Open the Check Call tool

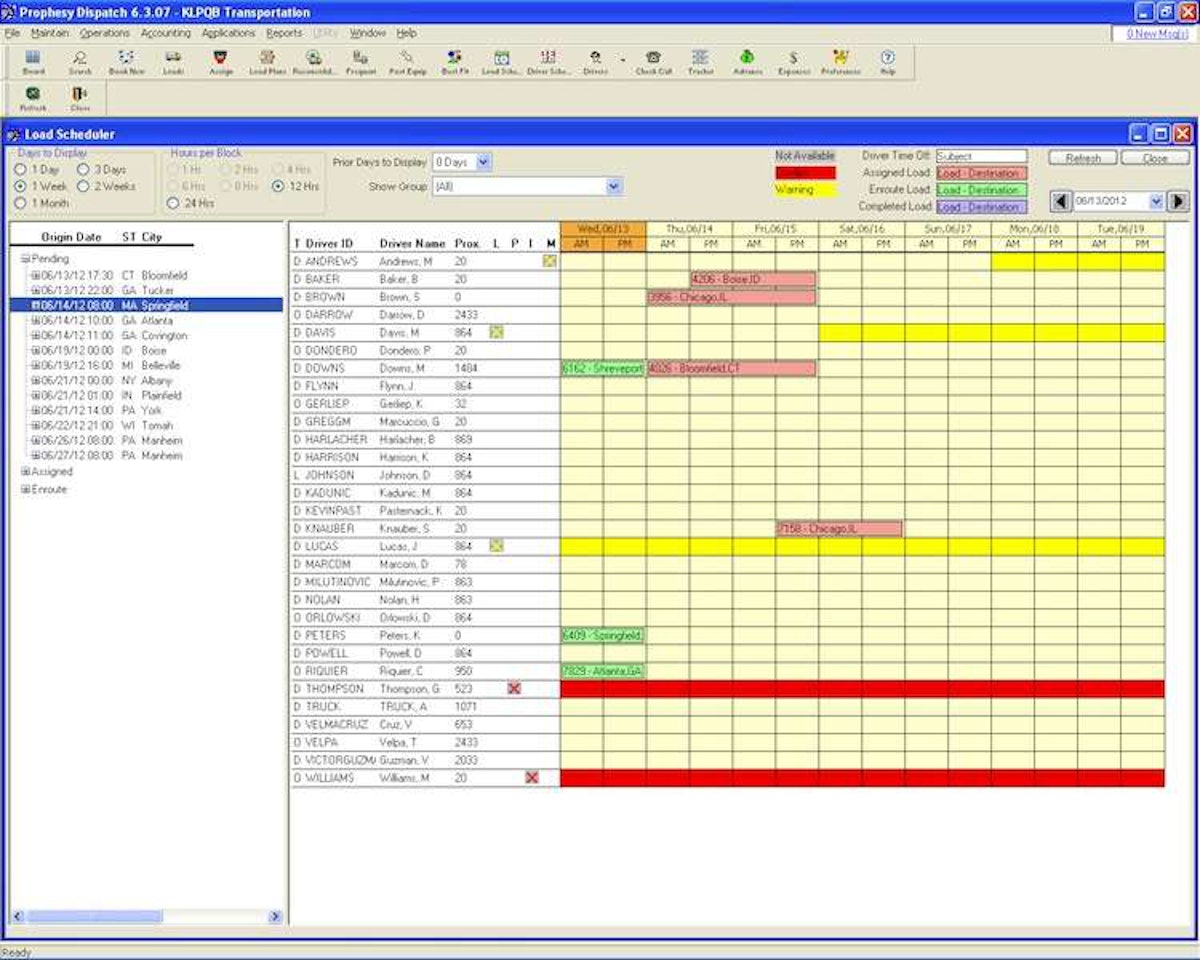[x=653, y=60]
